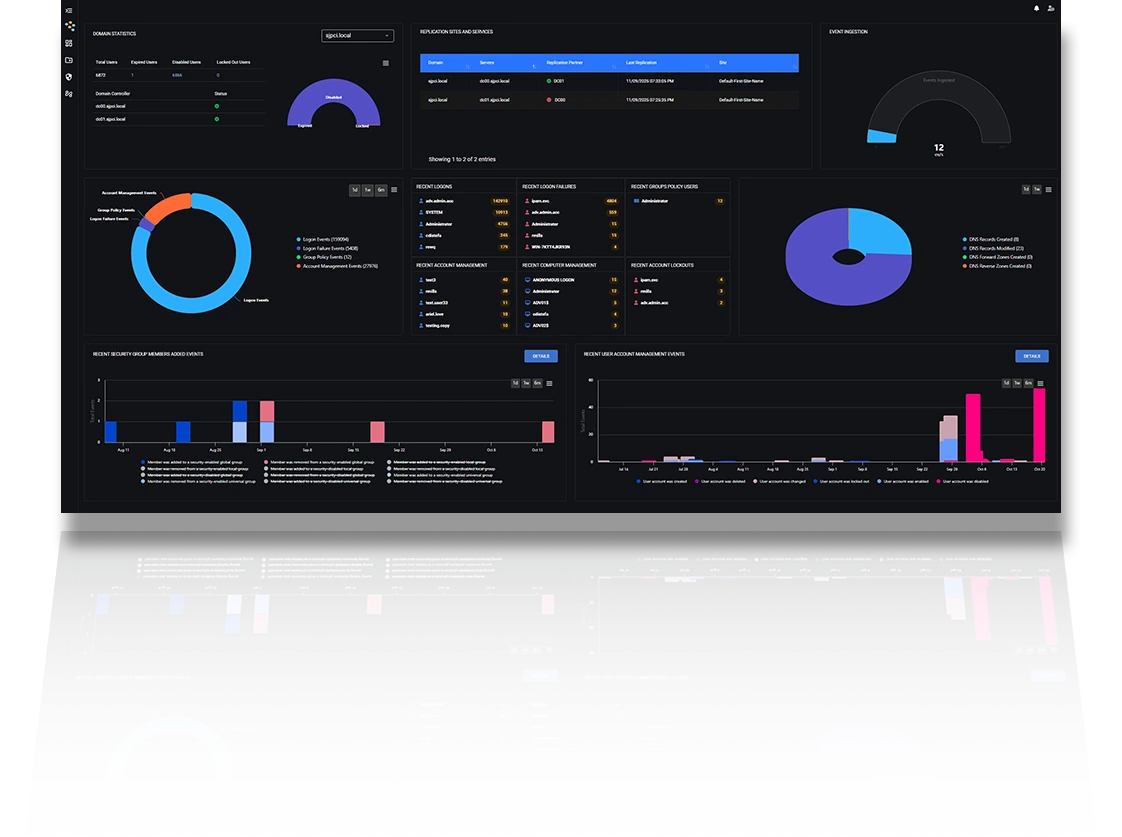Toggle the Account Management Events legend series
The height and width of the screenshot is (837, 1122).
click(x=339, y=266)
